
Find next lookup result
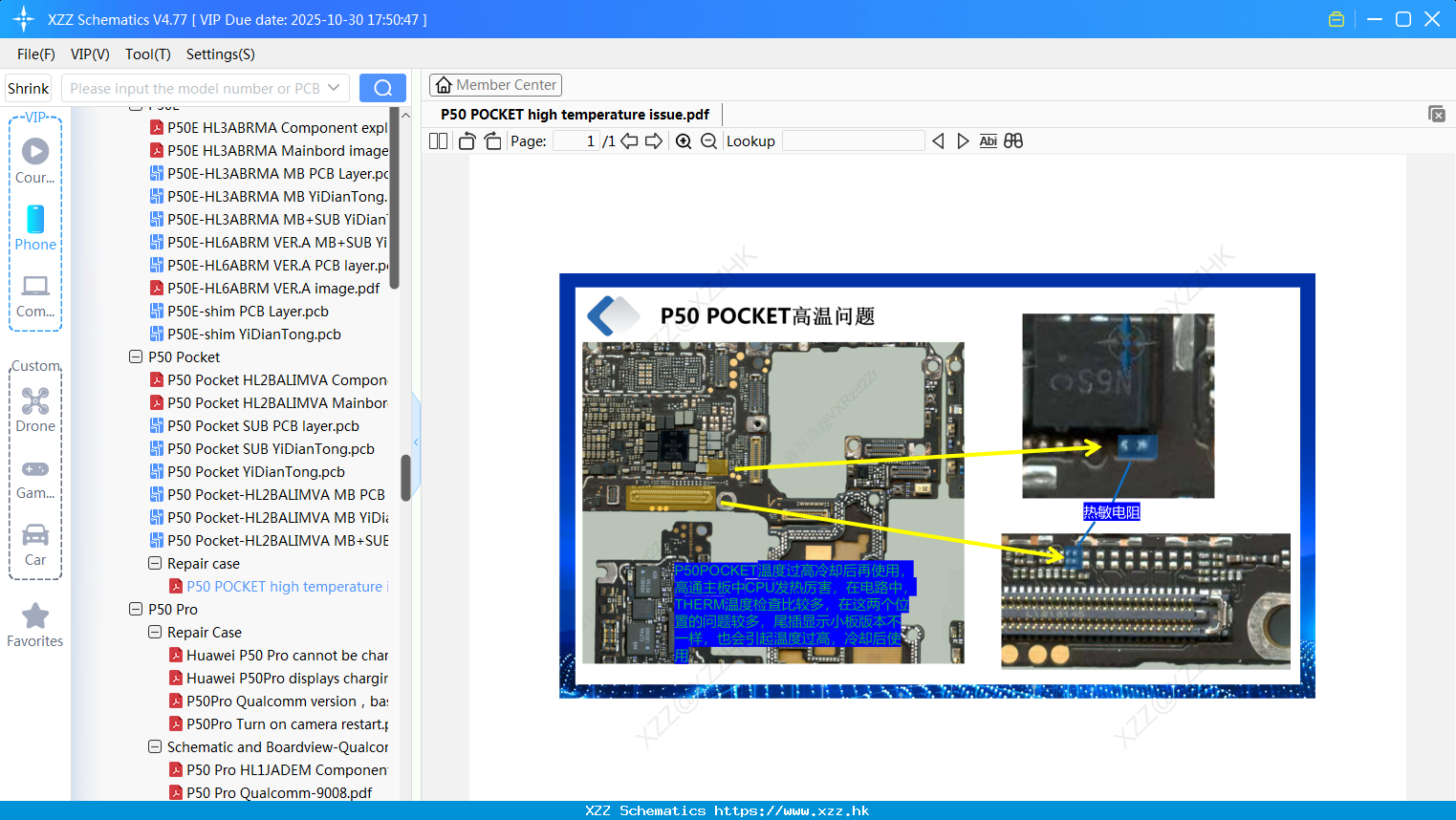pyautogui.click(x=963, y=141)
